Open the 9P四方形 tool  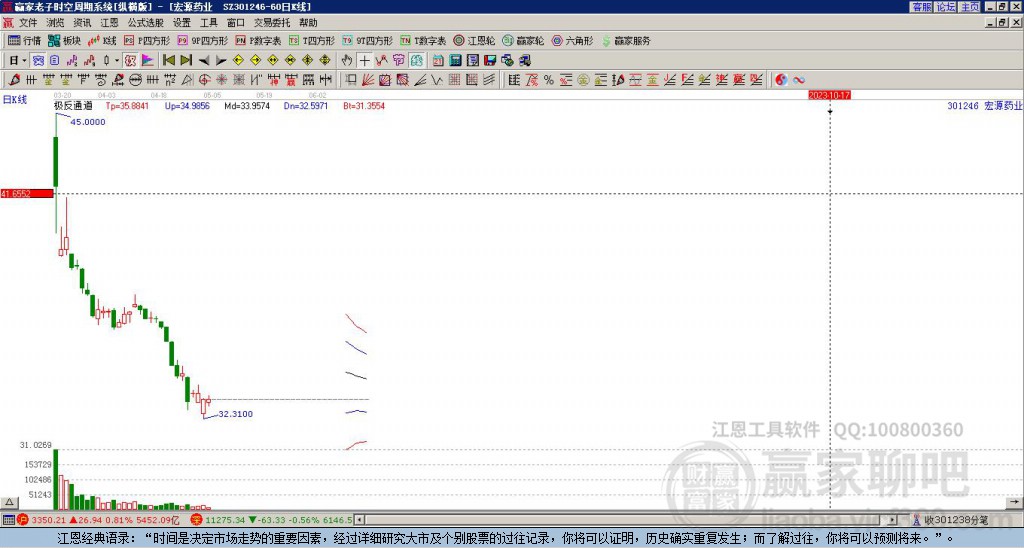(x=202, y=40)
